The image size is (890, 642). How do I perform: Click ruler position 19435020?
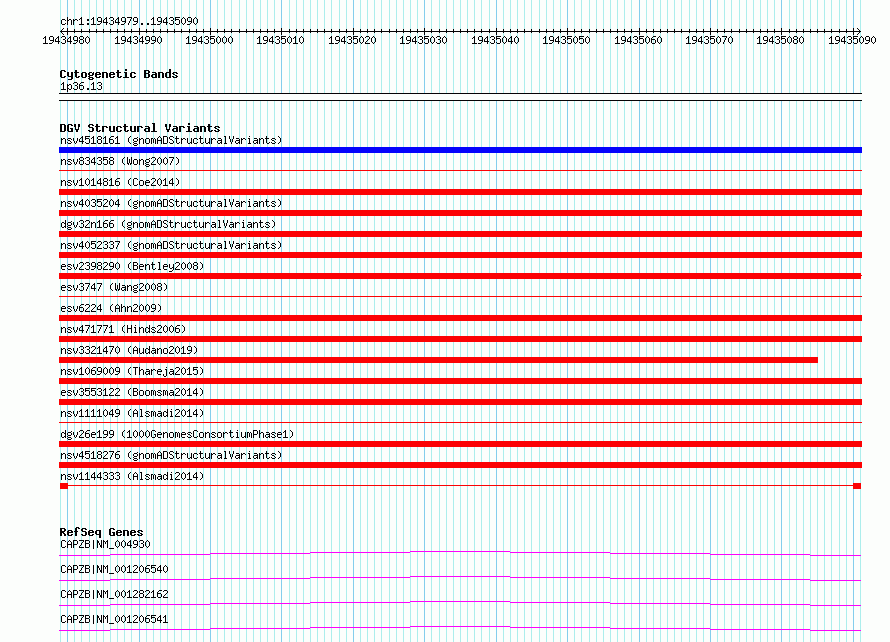[x=352, y=40]
